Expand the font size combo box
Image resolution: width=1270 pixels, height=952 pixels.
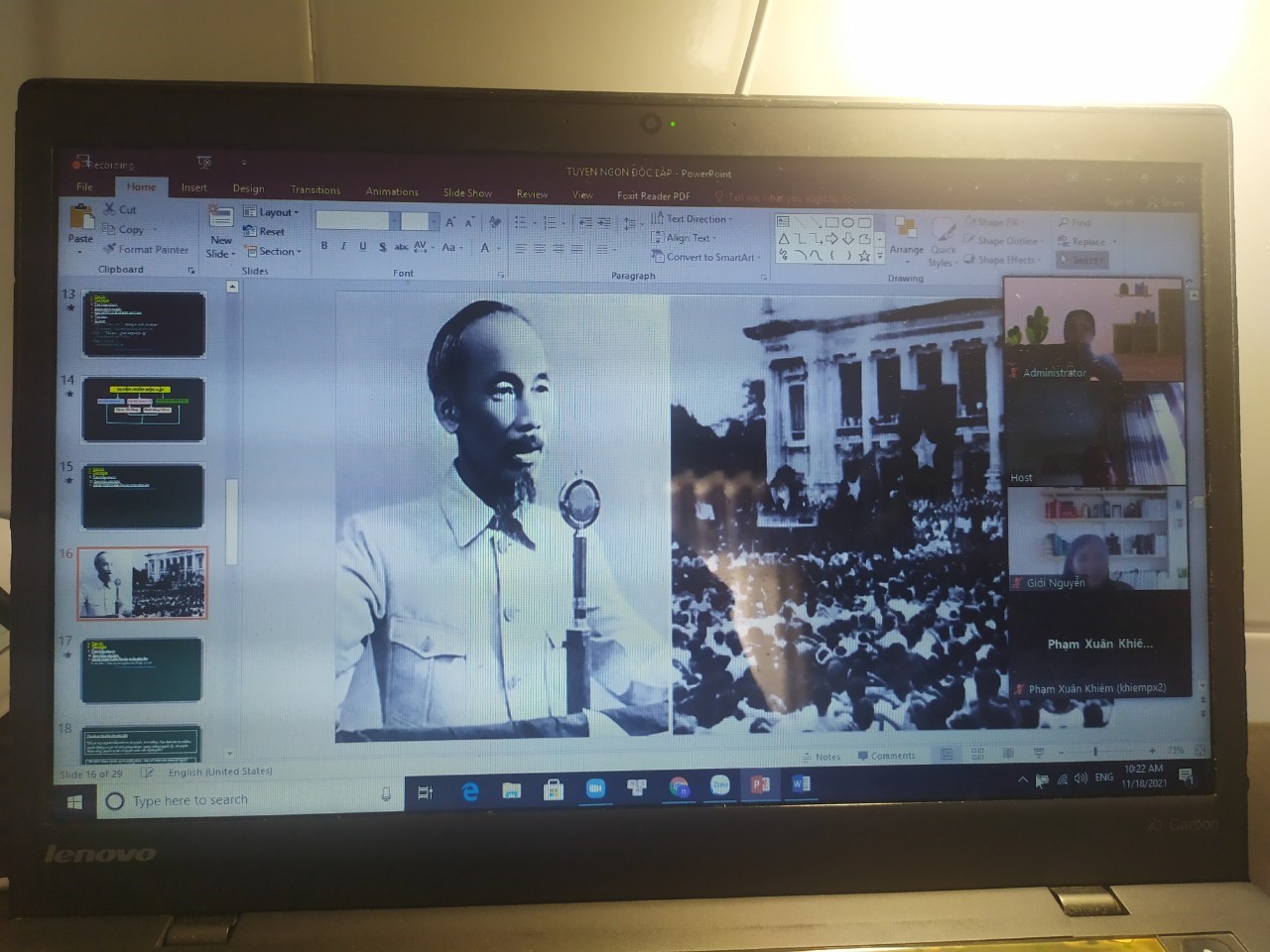point(434,221)
